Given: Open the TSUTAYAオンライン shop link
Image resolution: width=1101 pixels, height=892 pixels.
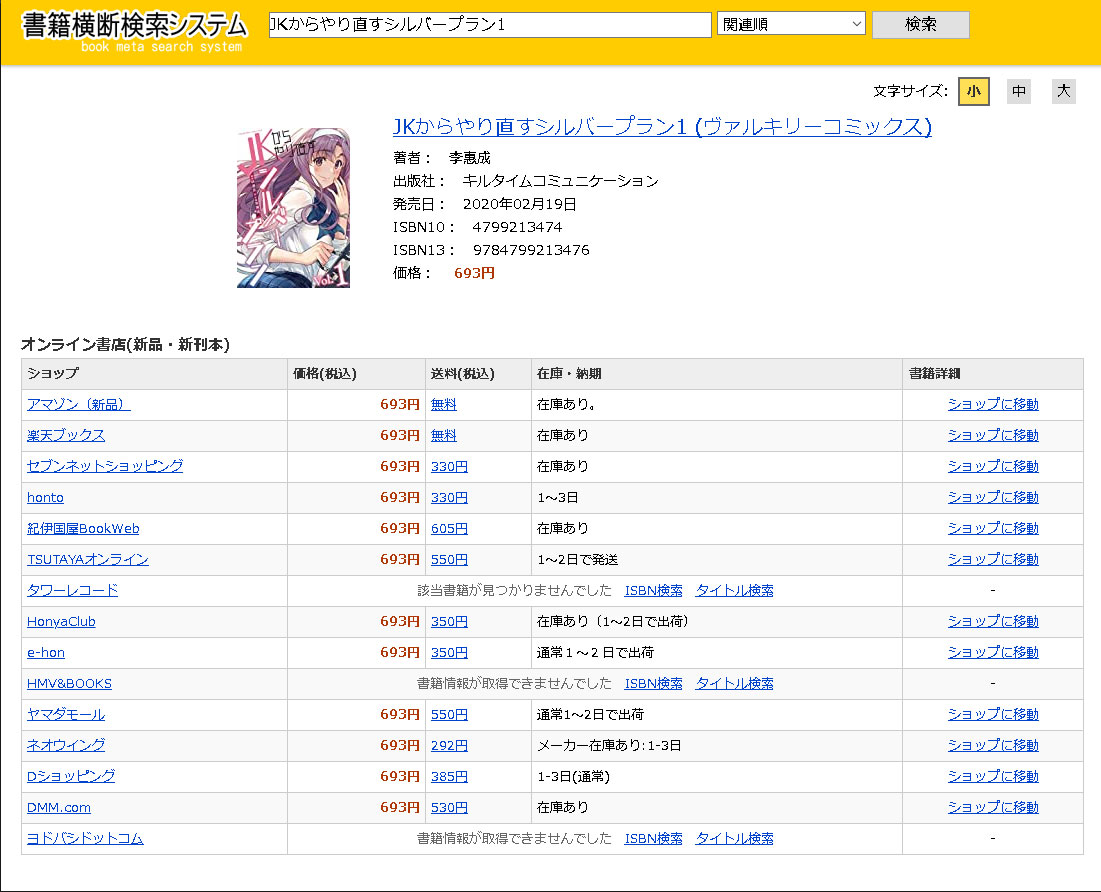Looking at the screenshot, I should (x=88, y=560).
